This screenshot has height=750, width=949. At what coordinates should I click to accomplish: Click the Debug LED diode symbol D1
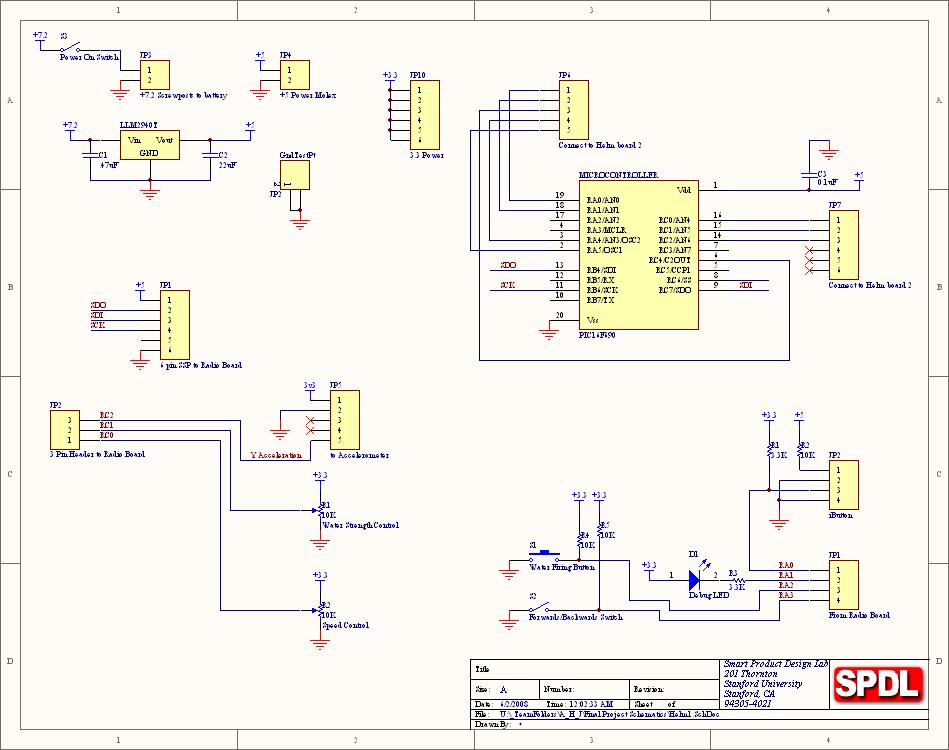(699, 585)
